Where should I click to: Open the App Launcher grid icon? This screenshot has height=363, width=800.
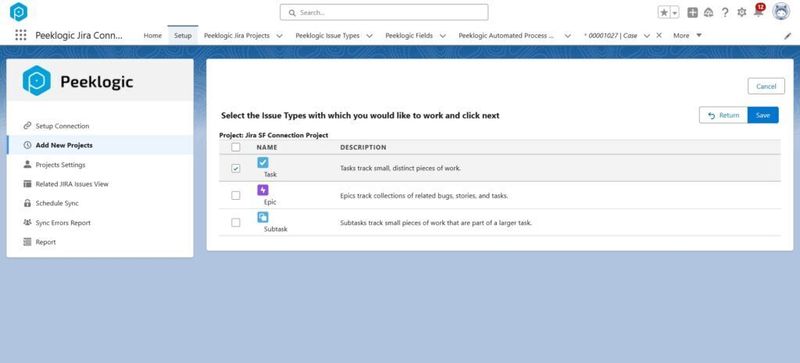tap(20, 35)
